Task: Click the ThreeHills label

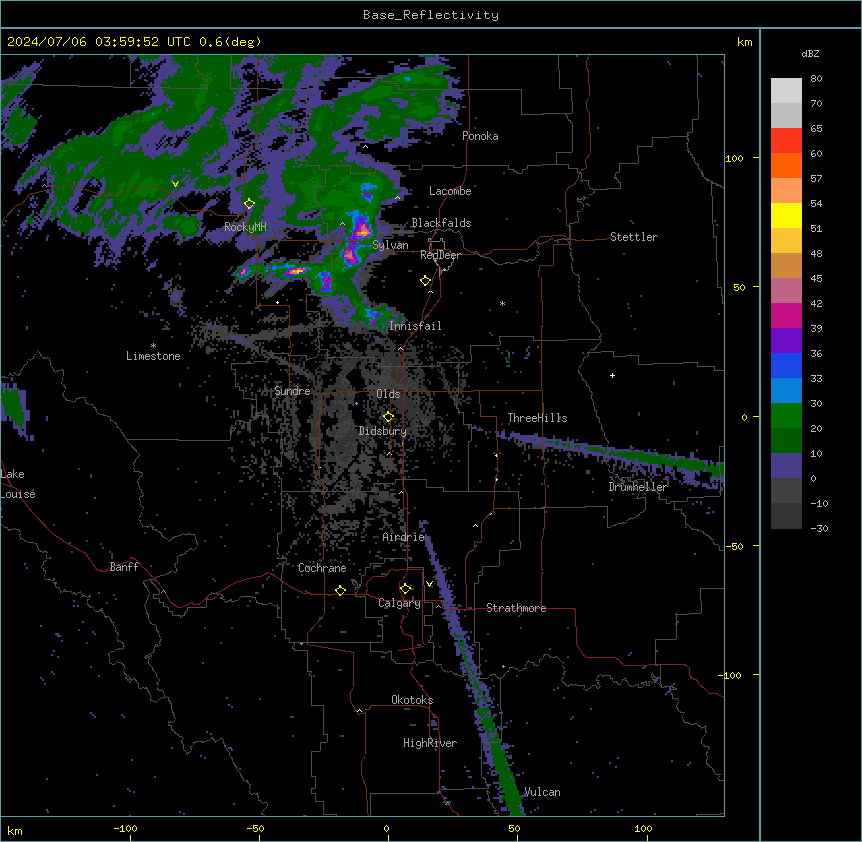Action: pyautogui.click(x=537, y=418)
